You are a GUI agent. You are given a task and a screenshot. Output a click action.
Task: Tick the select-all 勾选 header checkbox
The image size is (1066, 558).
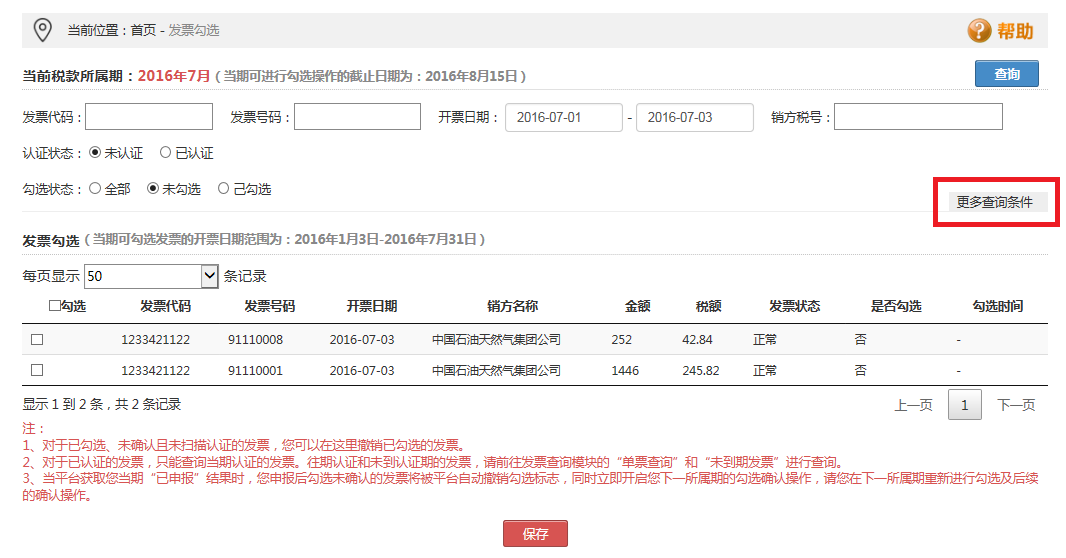54,306
